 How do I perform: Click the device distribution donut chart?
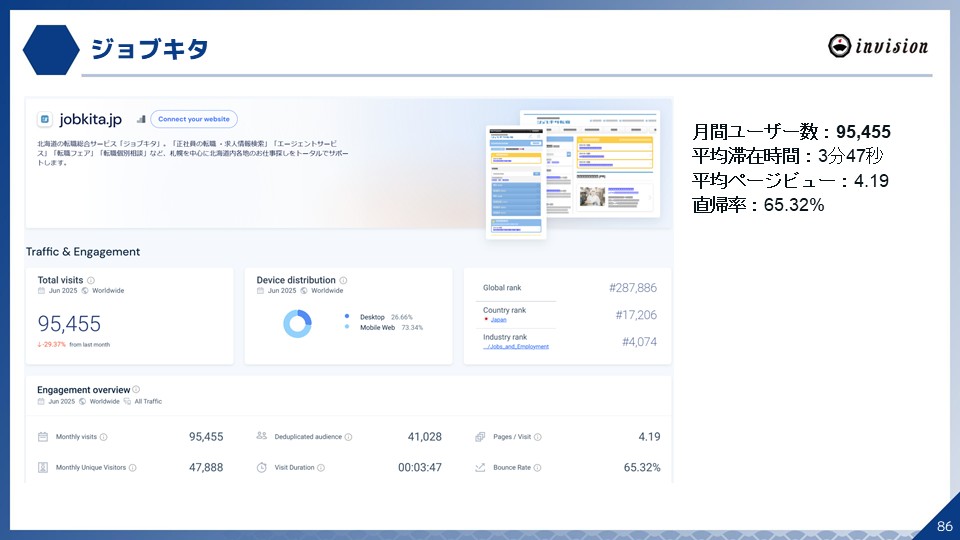298,323
